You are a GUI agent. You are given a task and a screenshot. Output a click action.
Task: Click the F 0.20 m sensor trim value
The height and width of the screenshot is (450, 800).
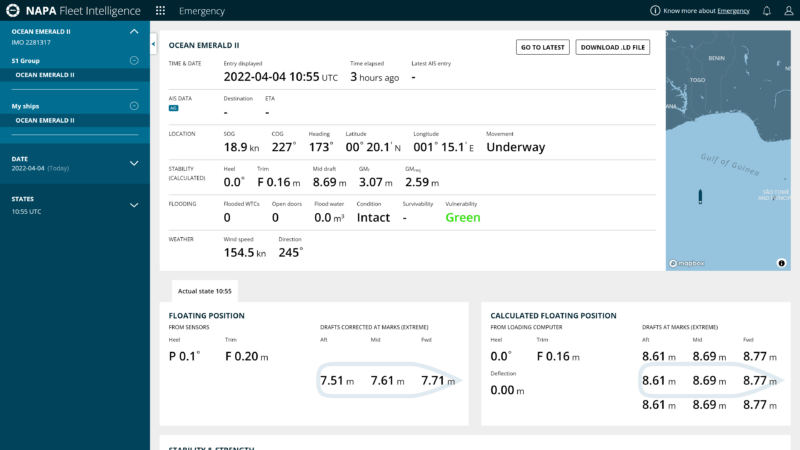(x=246, y=356)
